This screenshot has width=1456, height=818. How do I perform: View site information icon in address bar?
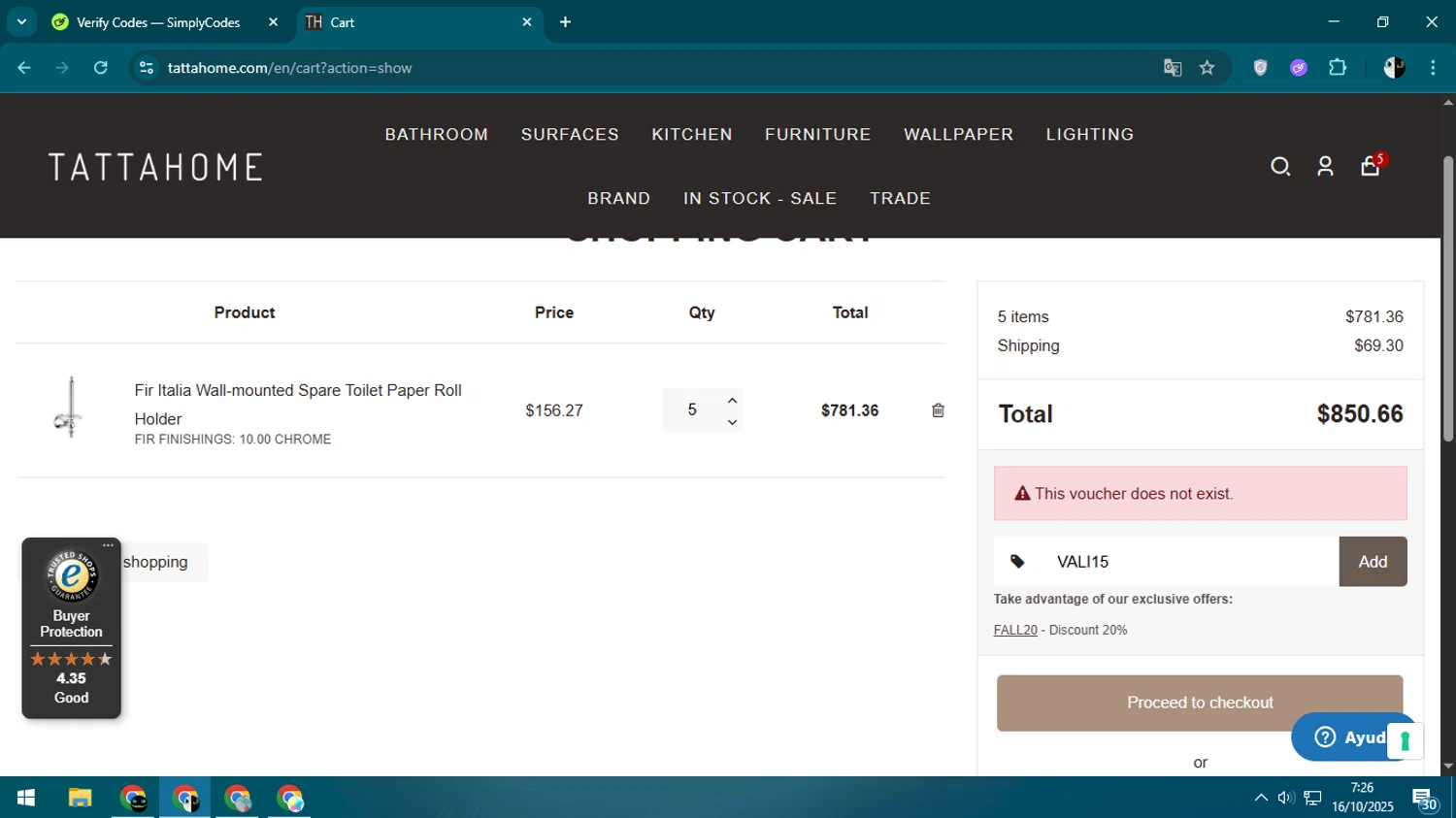tap(147, 68)
